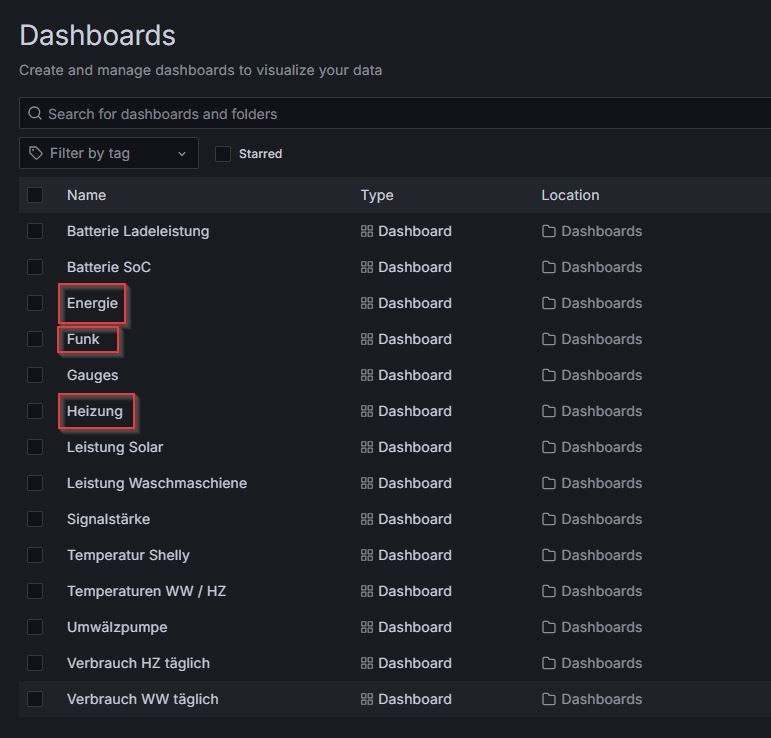Image resolution: width=771 pixels, height=738 pixels.
Task: Enable the Starred filter checkbox
Action: point(223,154)
